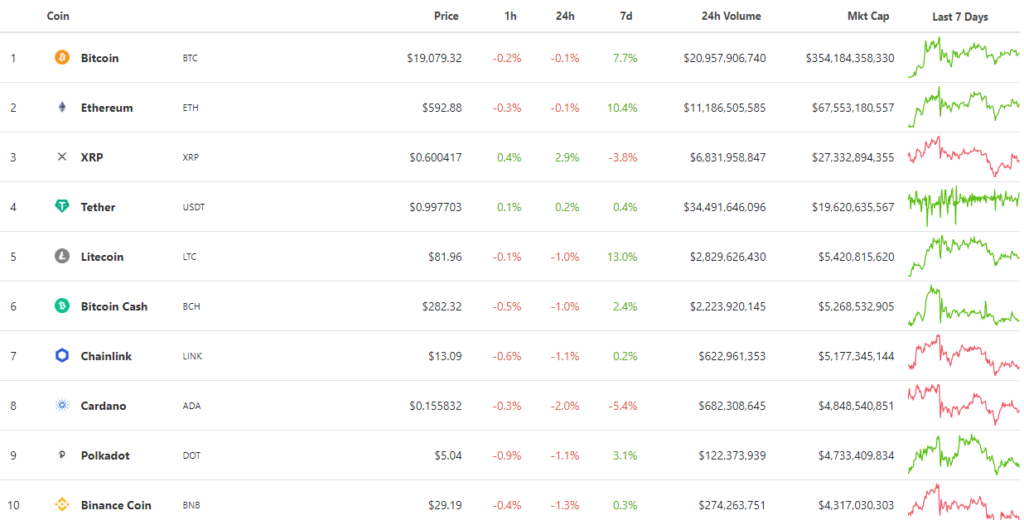The image size is (1024, 520).
Task: Click the Coin column header
Action: [58, 16]
